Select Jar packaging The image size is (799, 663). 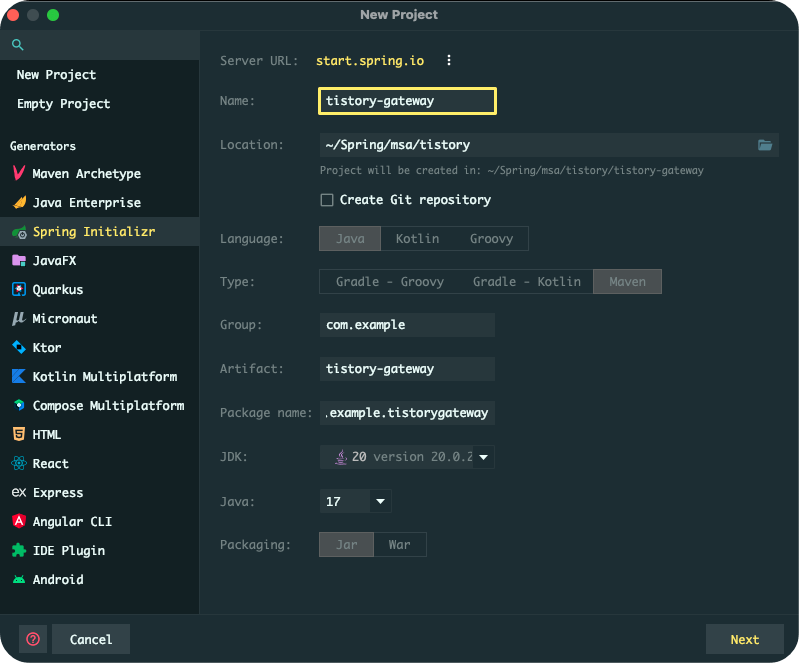[x=347, y=545]
